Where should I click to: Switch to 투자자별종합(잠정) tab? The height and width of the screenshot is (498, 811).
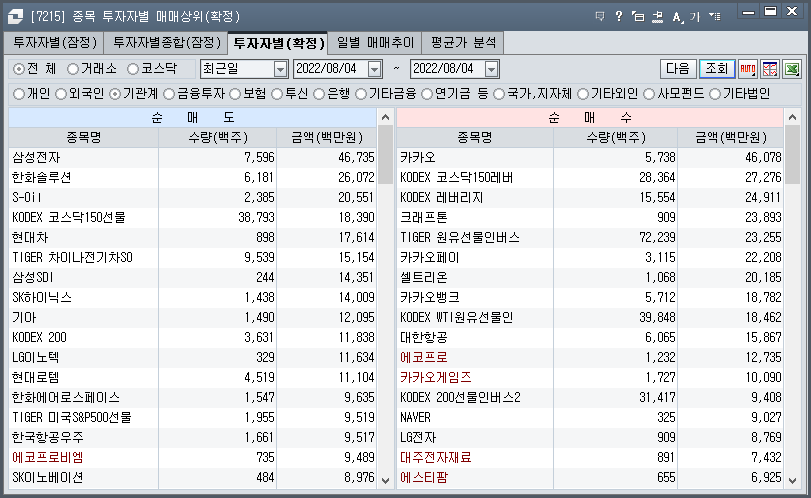point(166,42)
